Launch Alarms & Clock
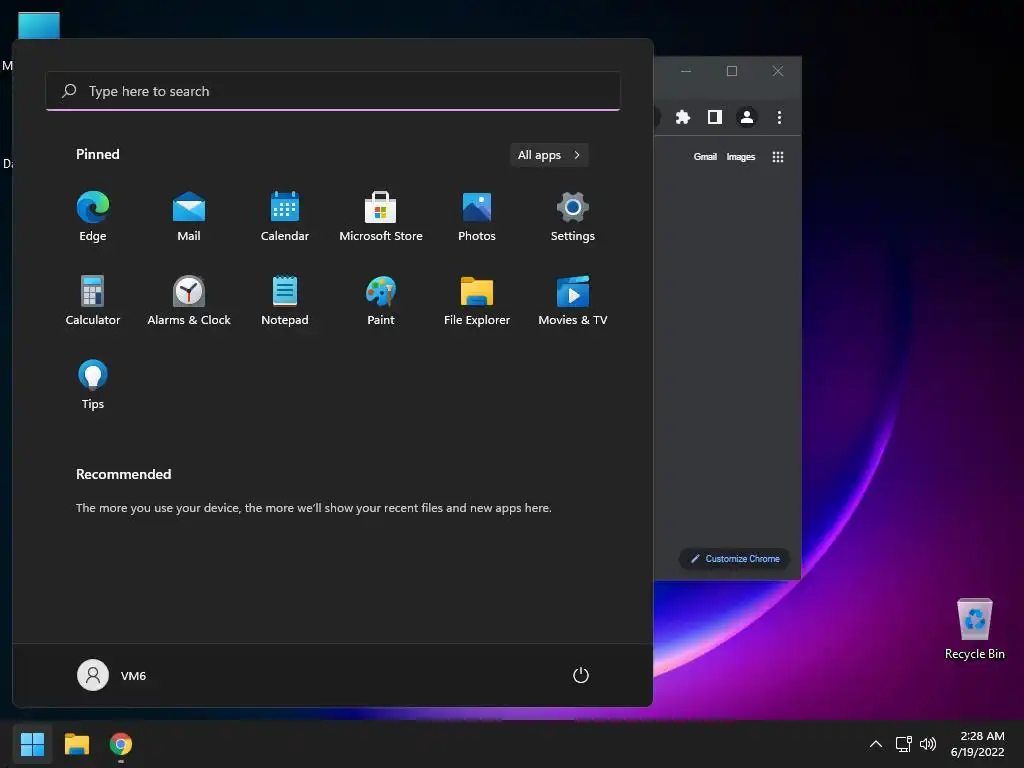 [x=189, y=301]
